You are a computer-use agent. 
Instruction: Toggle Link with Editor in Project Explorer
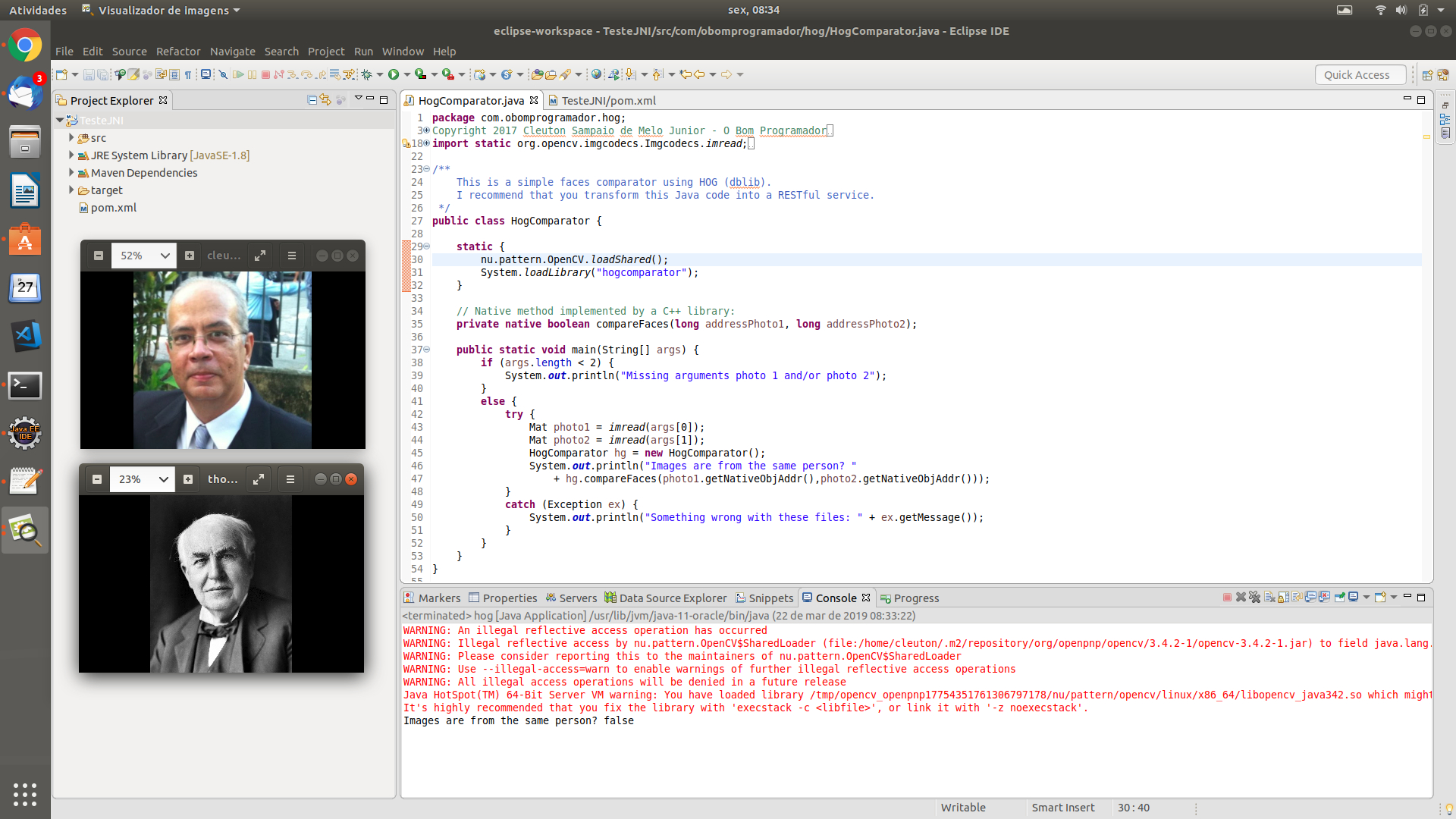point(326,100)
